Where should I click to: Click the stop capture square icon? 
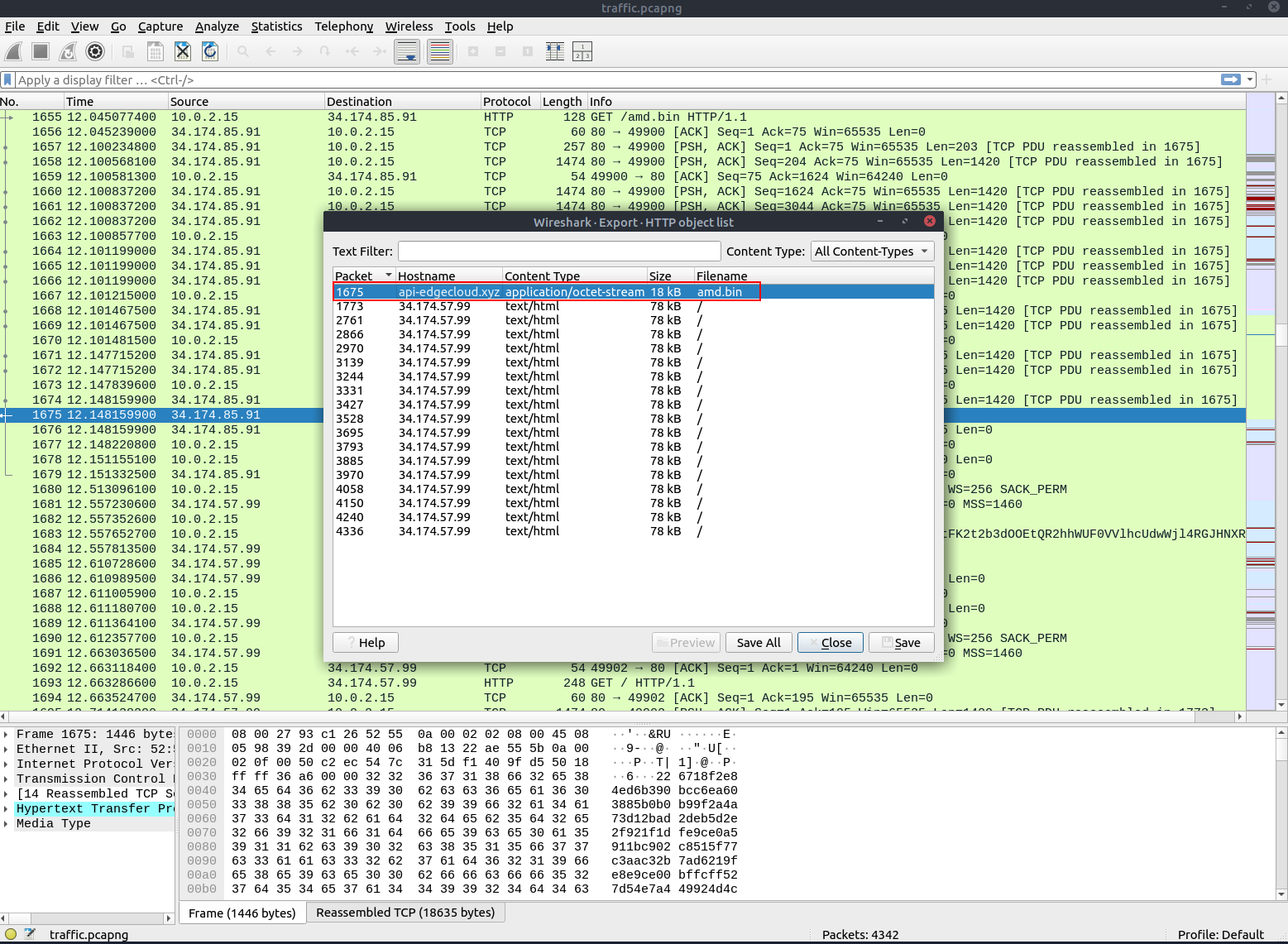tap(41, 51)
